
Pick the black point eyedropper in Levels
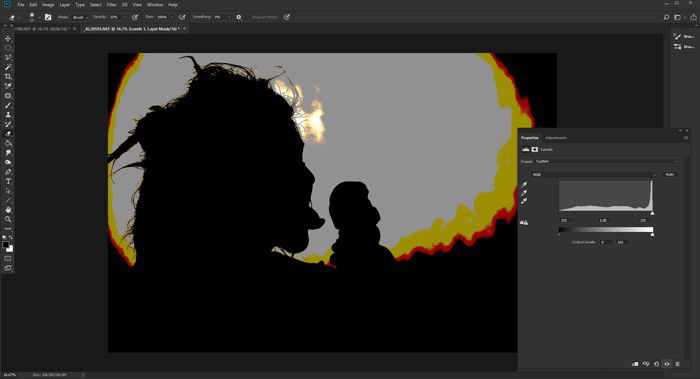525,184
